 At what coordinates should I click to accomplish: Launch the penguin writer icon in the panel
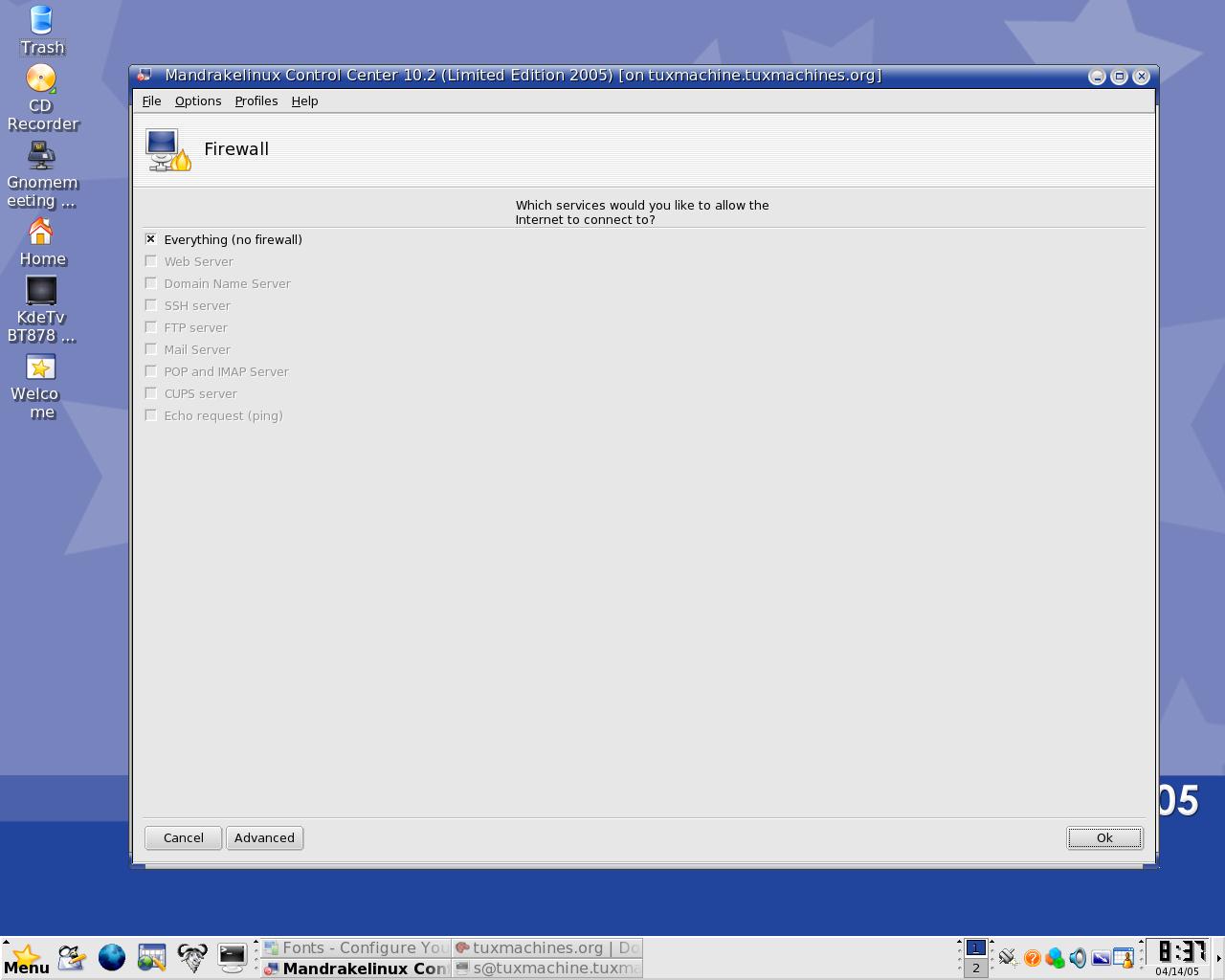71,957
